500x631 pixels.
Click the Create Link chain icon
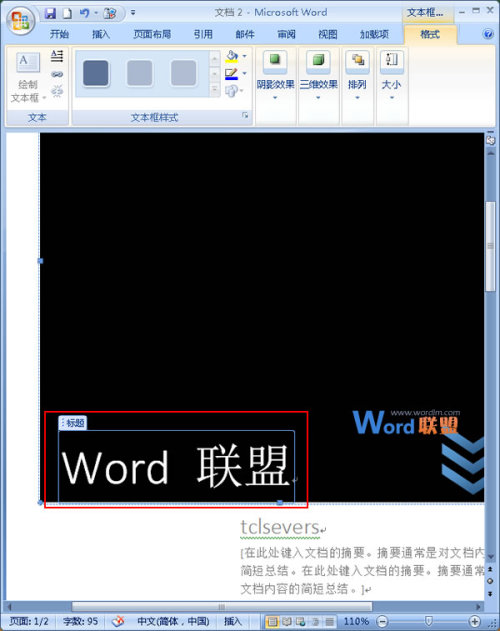tap(57, 74)
